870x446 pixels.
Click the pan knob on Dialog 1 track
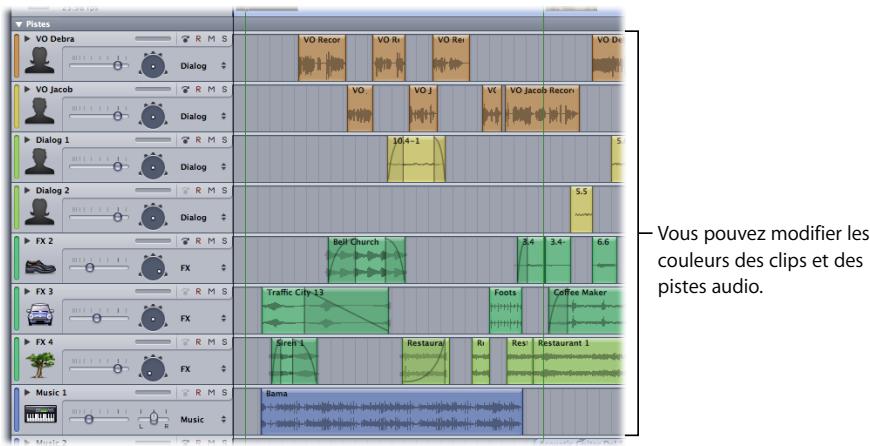154,166
